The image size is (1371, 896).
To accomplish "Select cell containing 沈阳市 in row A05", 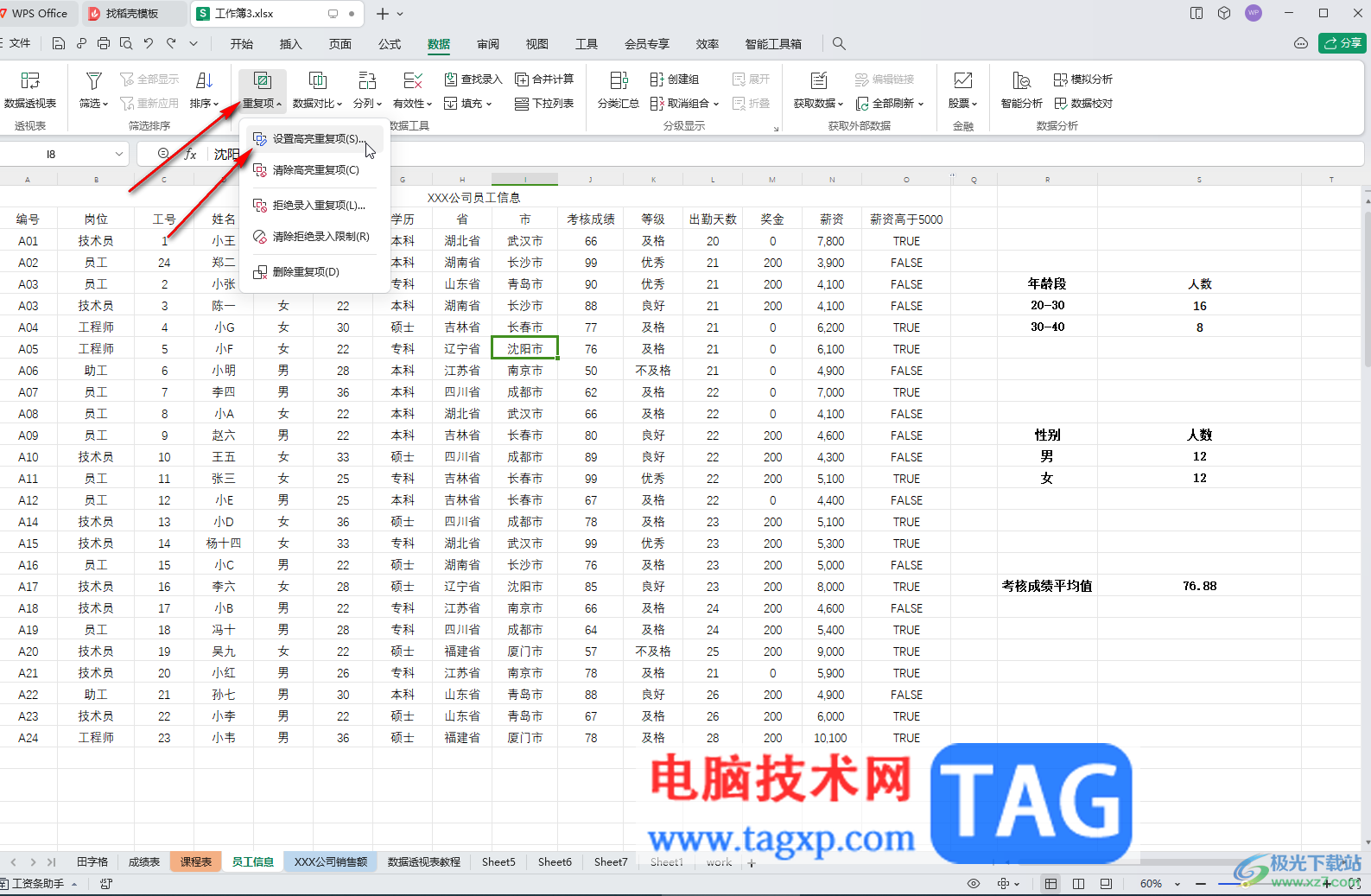I will pyautogui.click(x=525, y=349).
